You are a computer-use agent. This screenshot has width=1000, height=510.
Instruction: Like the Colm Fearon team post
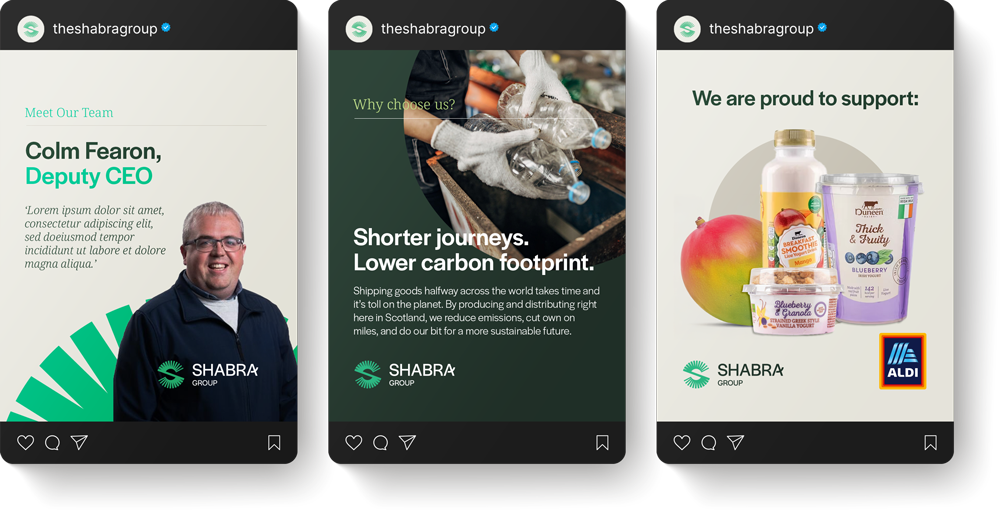(26, 442)
